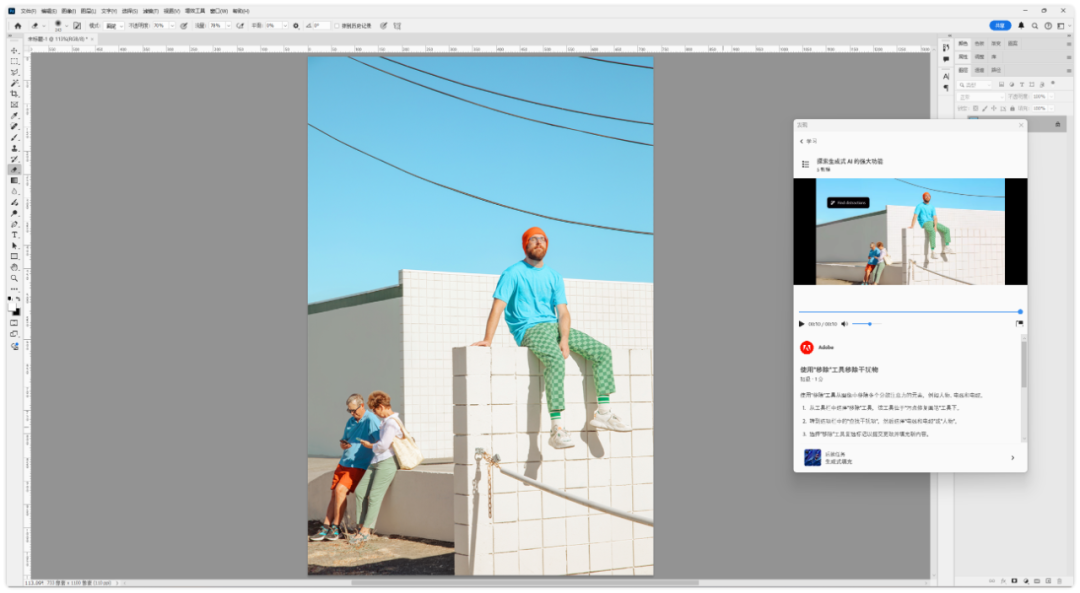Click the blue 共享 (Share) button
Image resolution: width=1080 pixels, height=593 pixels.
click(1000, 26)
